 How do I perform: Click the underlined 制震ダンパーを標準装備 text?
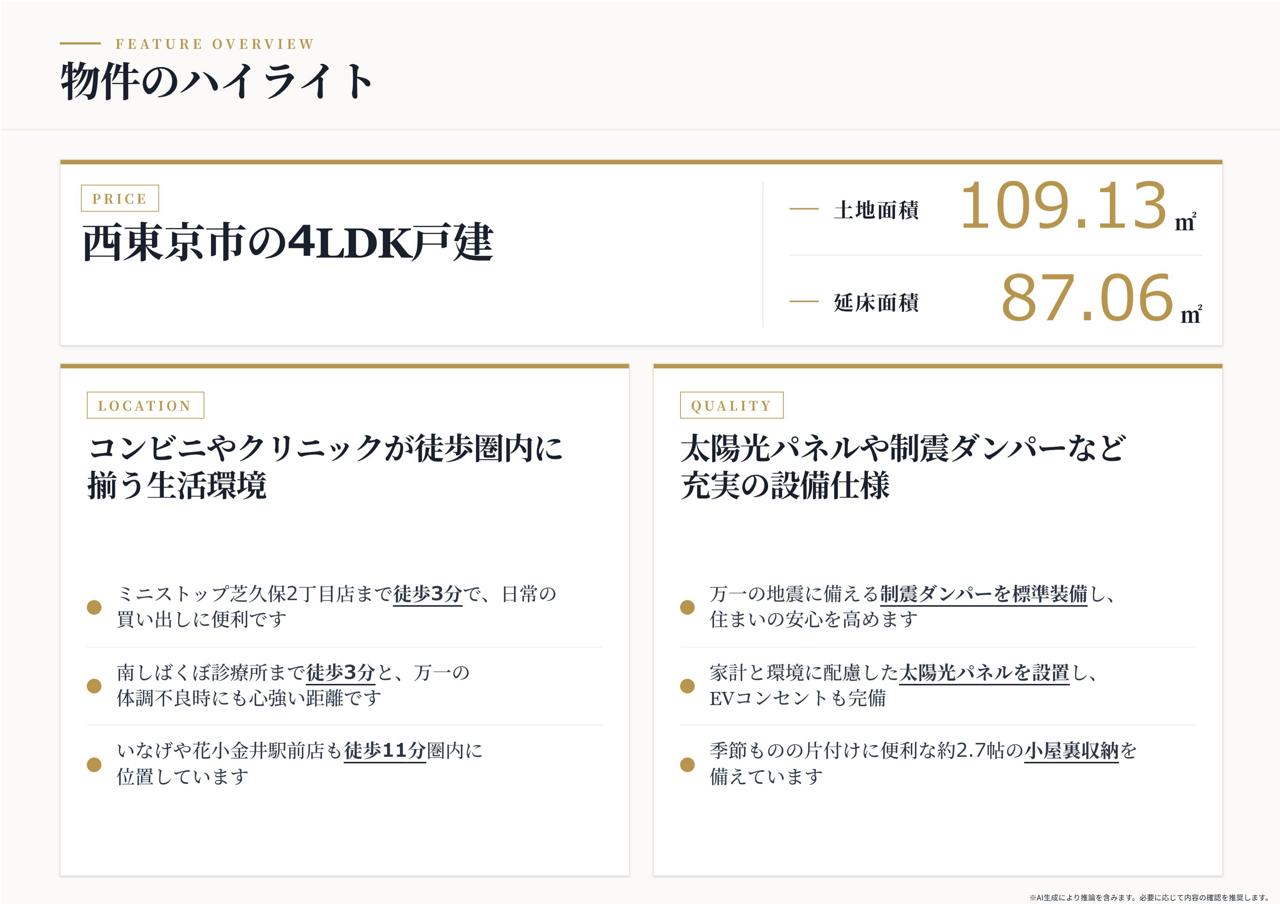pos(983,594)
